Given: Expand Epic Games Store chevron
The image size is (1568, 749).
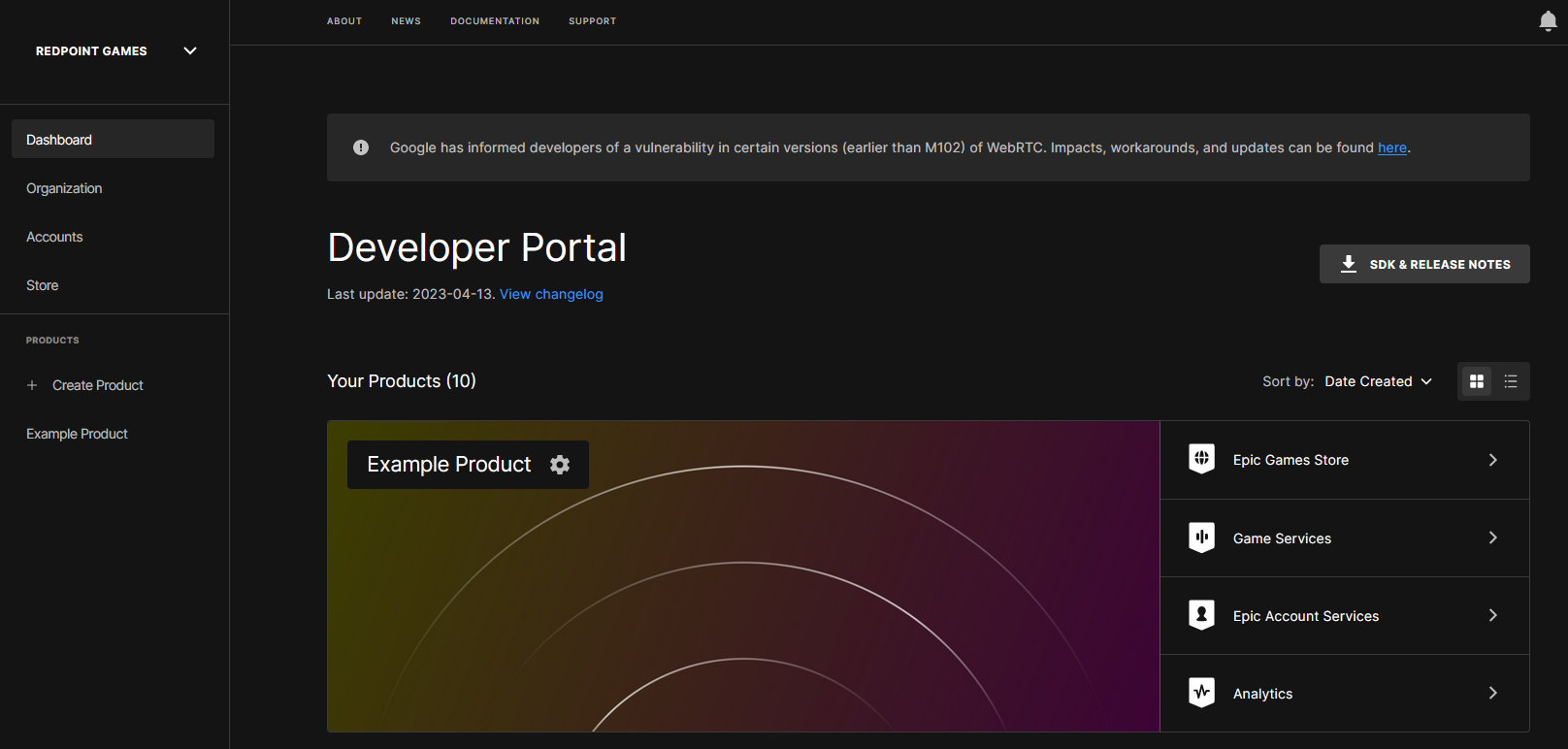Looking at the screenshot, I should tap(1493, 460).
